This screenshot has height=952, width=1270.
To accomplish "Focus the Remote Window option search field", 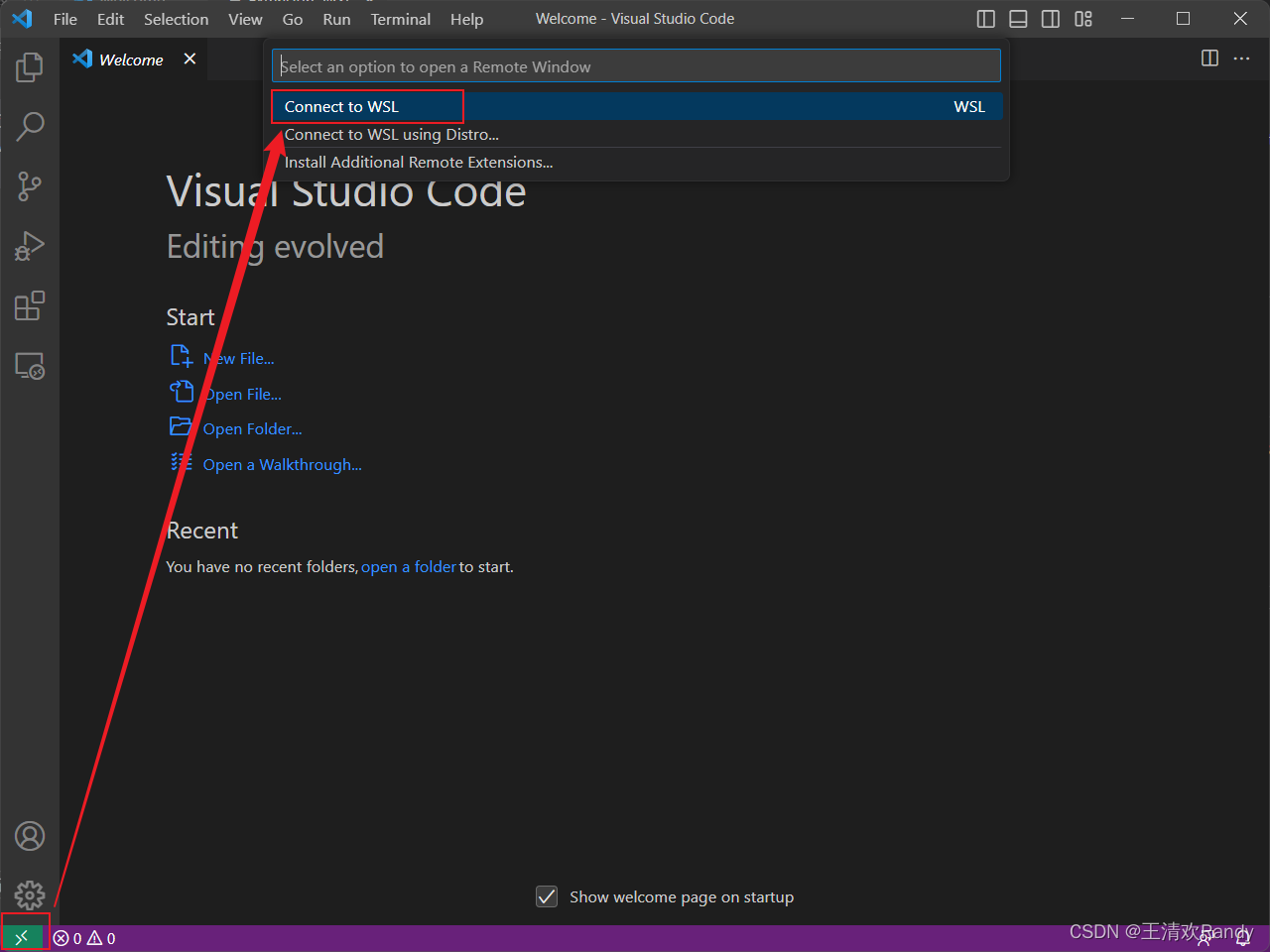I will [636, 66].
